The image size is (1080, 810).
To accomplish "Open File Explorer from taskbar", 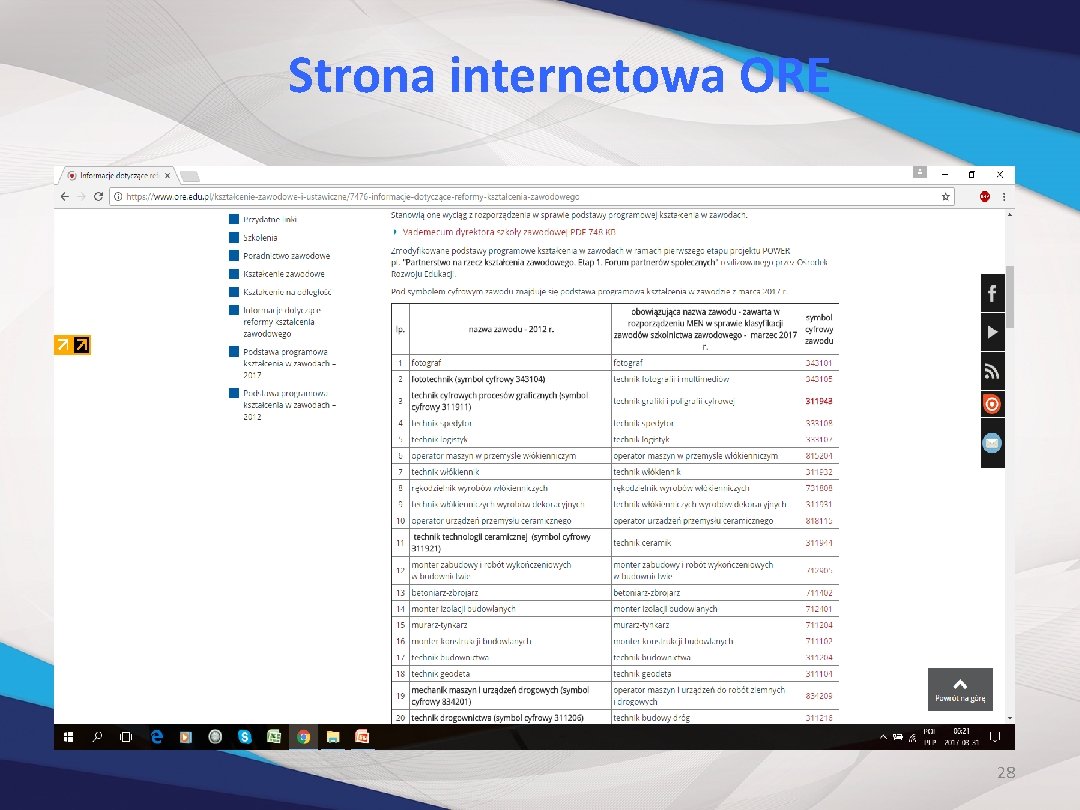I will coord(333,737).
